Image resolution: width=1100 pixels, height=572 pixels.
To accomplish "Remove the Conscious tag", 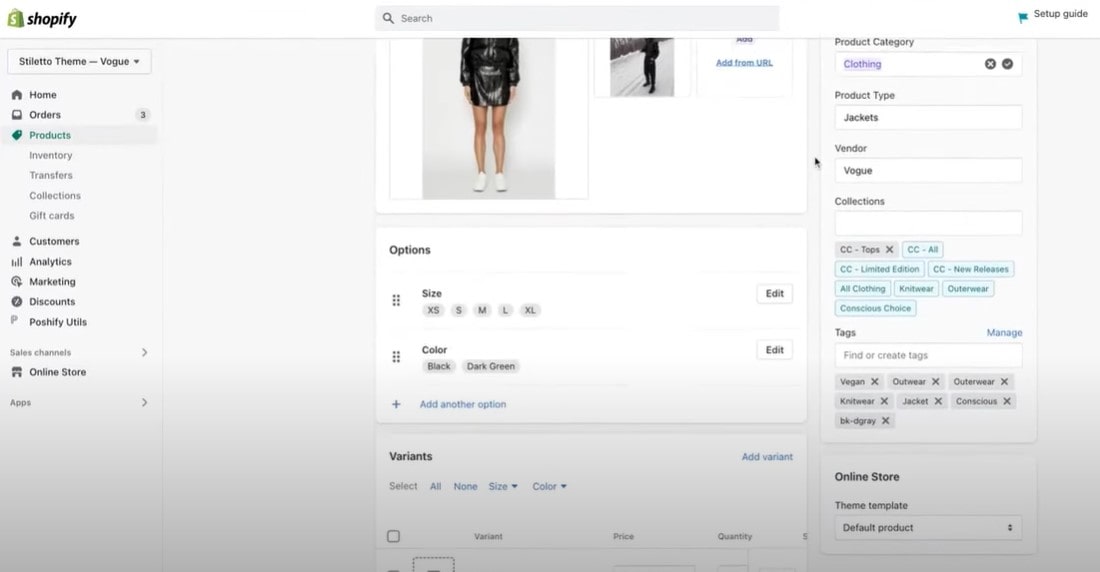I will pos(1007,401).
